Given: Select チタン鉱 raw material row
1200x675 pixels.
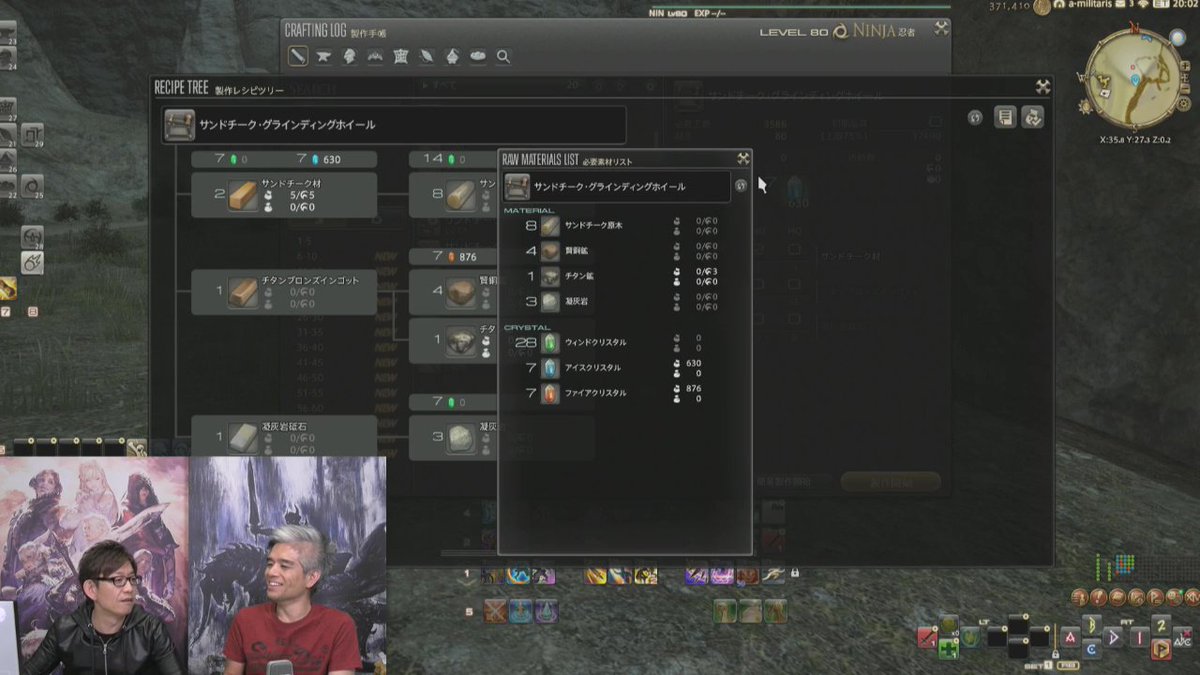Looking at the screenshot, I should coord(626,276).
